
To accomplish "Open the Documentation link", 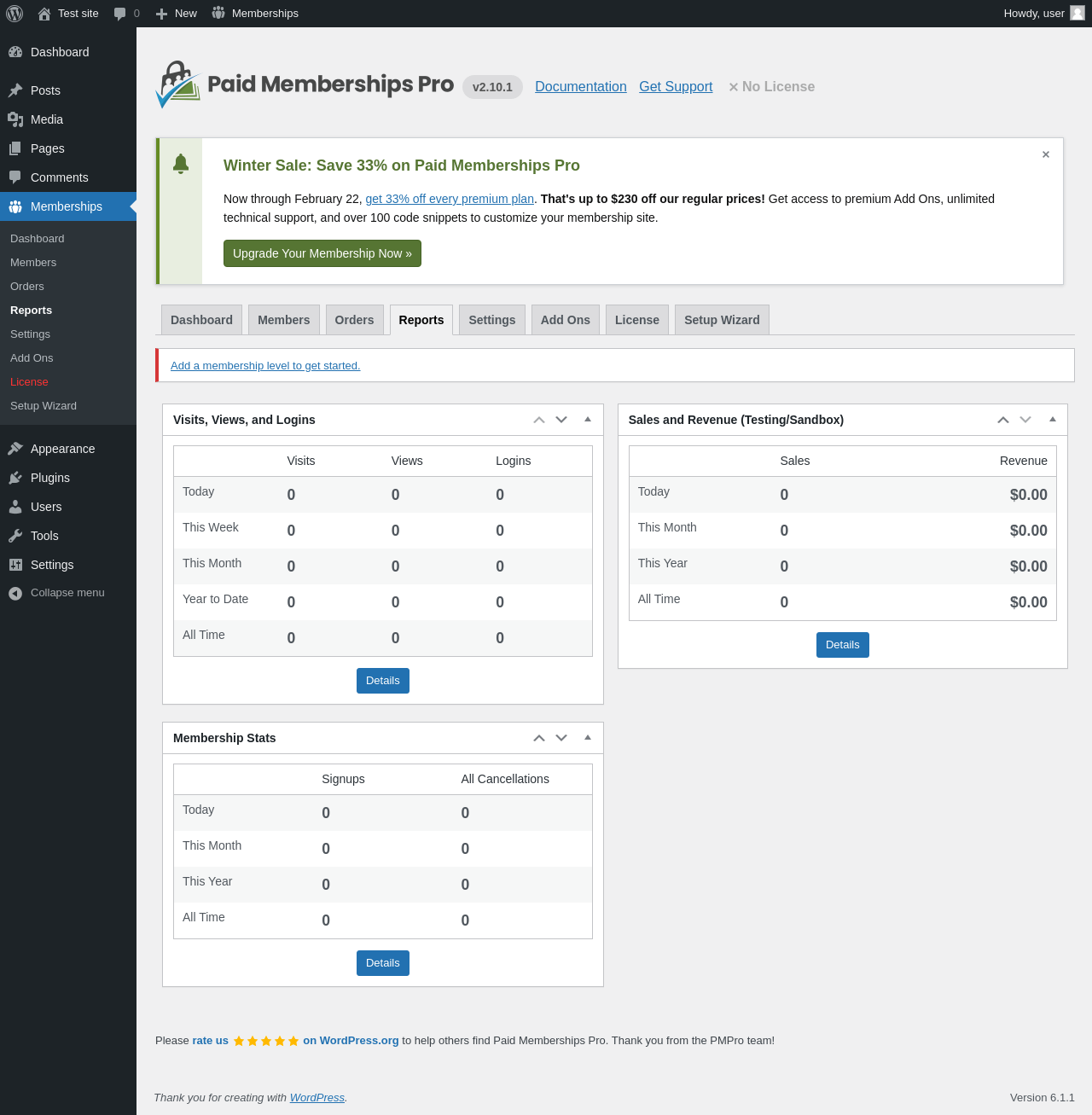I will click(581, 86).
